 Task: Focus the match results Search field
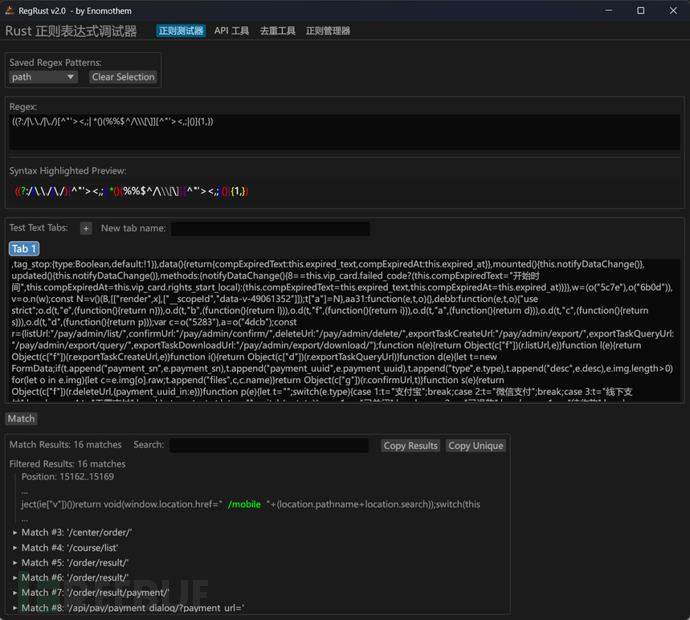coord(269,446)
